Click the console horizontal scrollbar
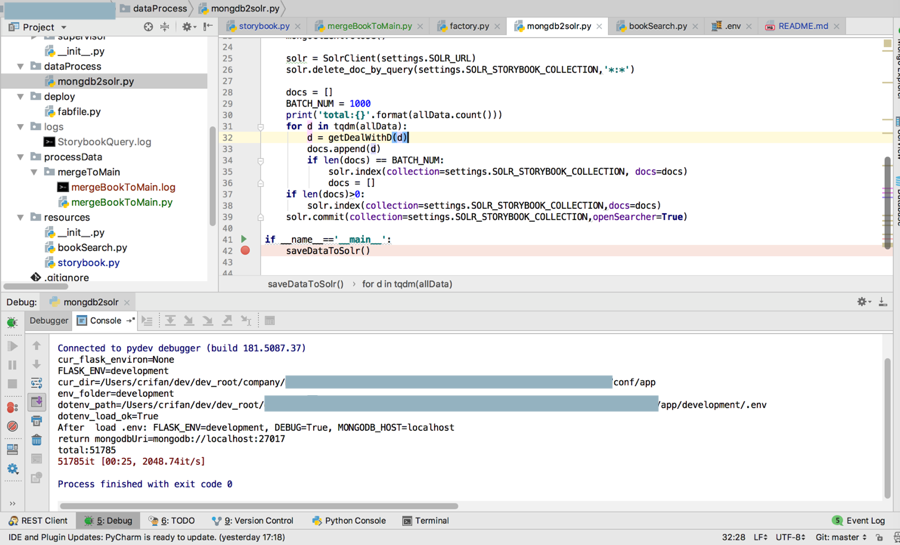900x545 pixels. pyautogui.click(x=250, y=506)
